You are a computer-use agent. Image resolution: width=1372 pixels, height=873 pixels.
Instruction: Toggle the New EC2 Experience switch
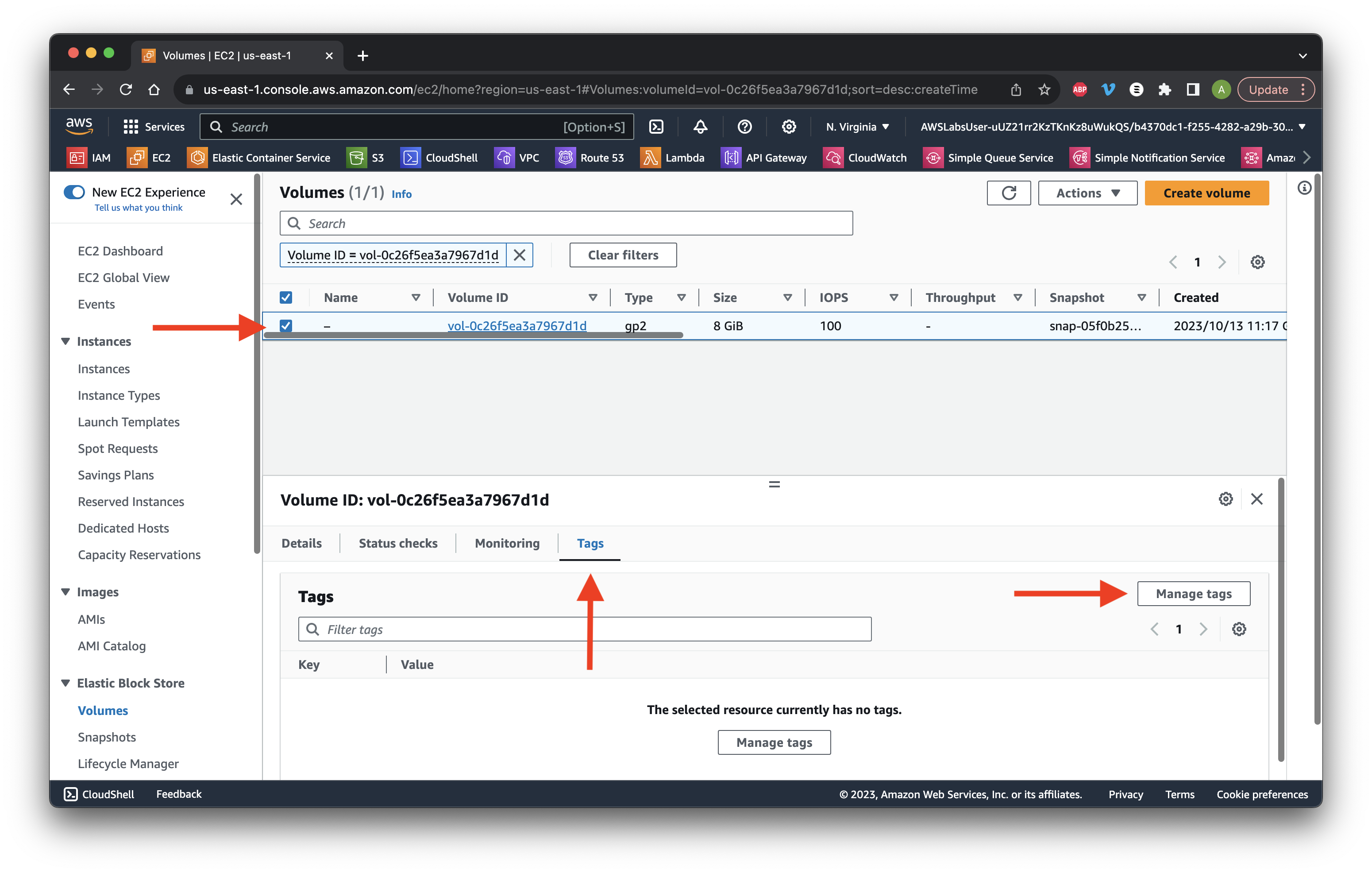coord(75,192)
